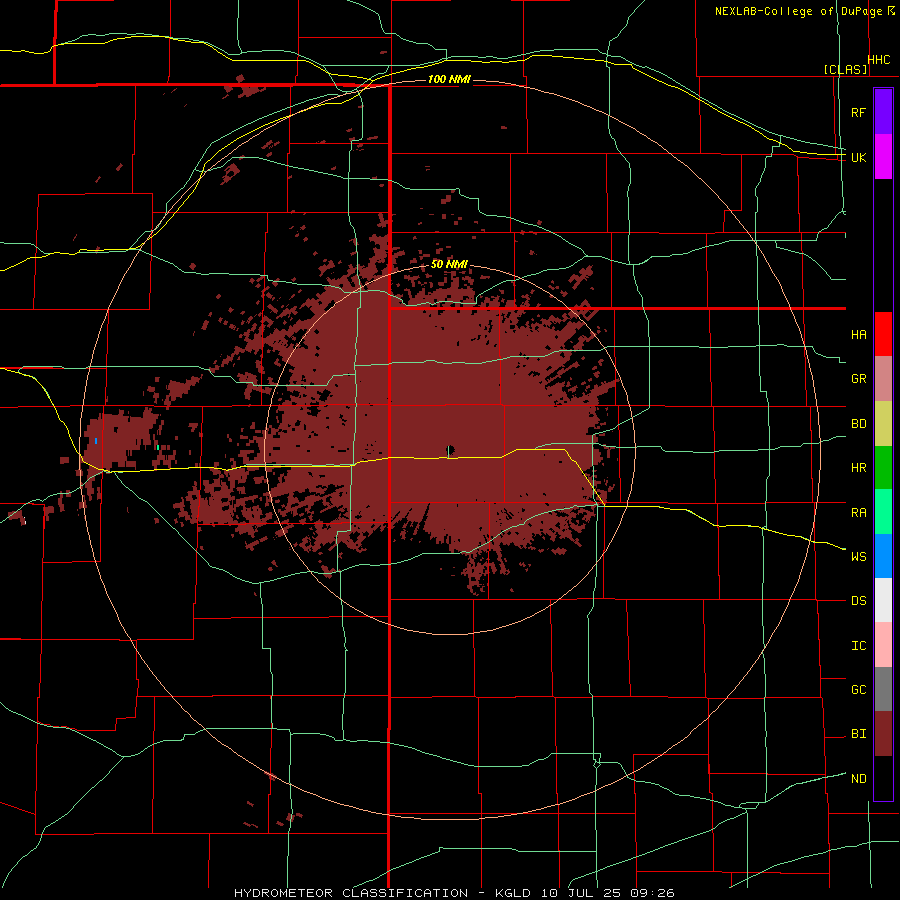Screen dimensions: 900x900
Task: Click the BI dark red swatch
Action: [883, 734]
